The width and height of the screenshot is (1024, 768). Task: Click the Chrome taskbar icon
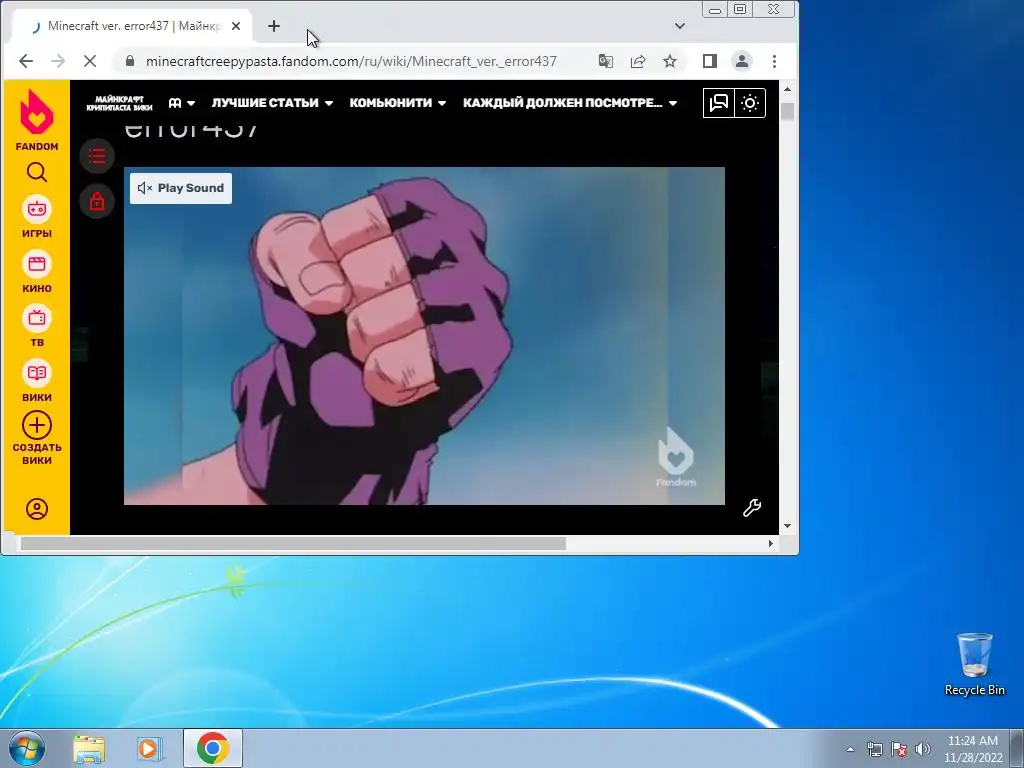[213, 748]
